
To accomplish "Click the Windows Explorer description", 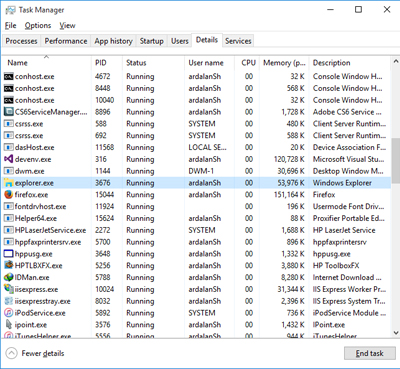I will (x=342, y=183).
